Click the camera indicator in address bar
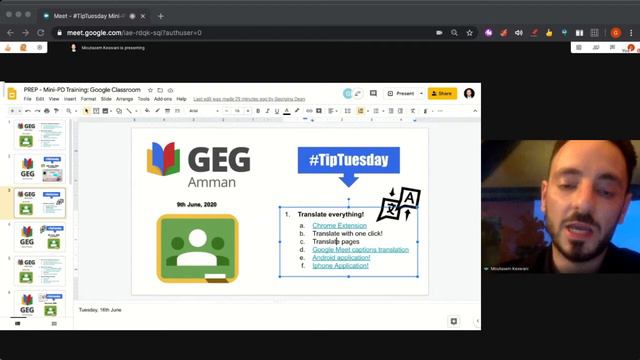 click(439, 33)
